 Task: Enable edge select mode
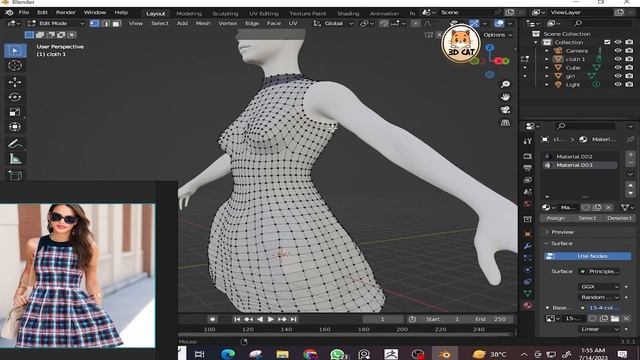106,24
